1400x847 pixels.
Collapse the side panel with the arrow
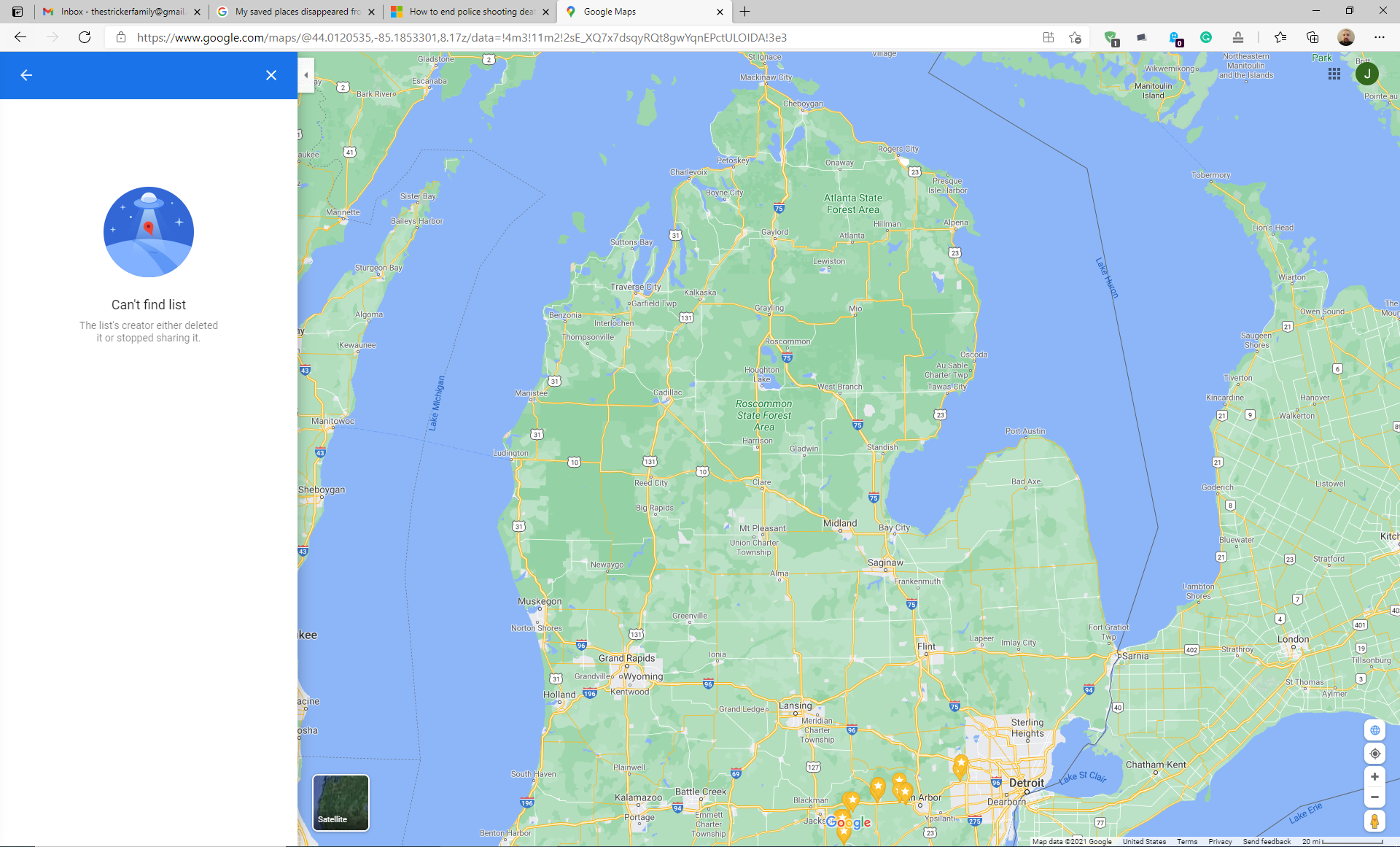[x=306, y=75]
